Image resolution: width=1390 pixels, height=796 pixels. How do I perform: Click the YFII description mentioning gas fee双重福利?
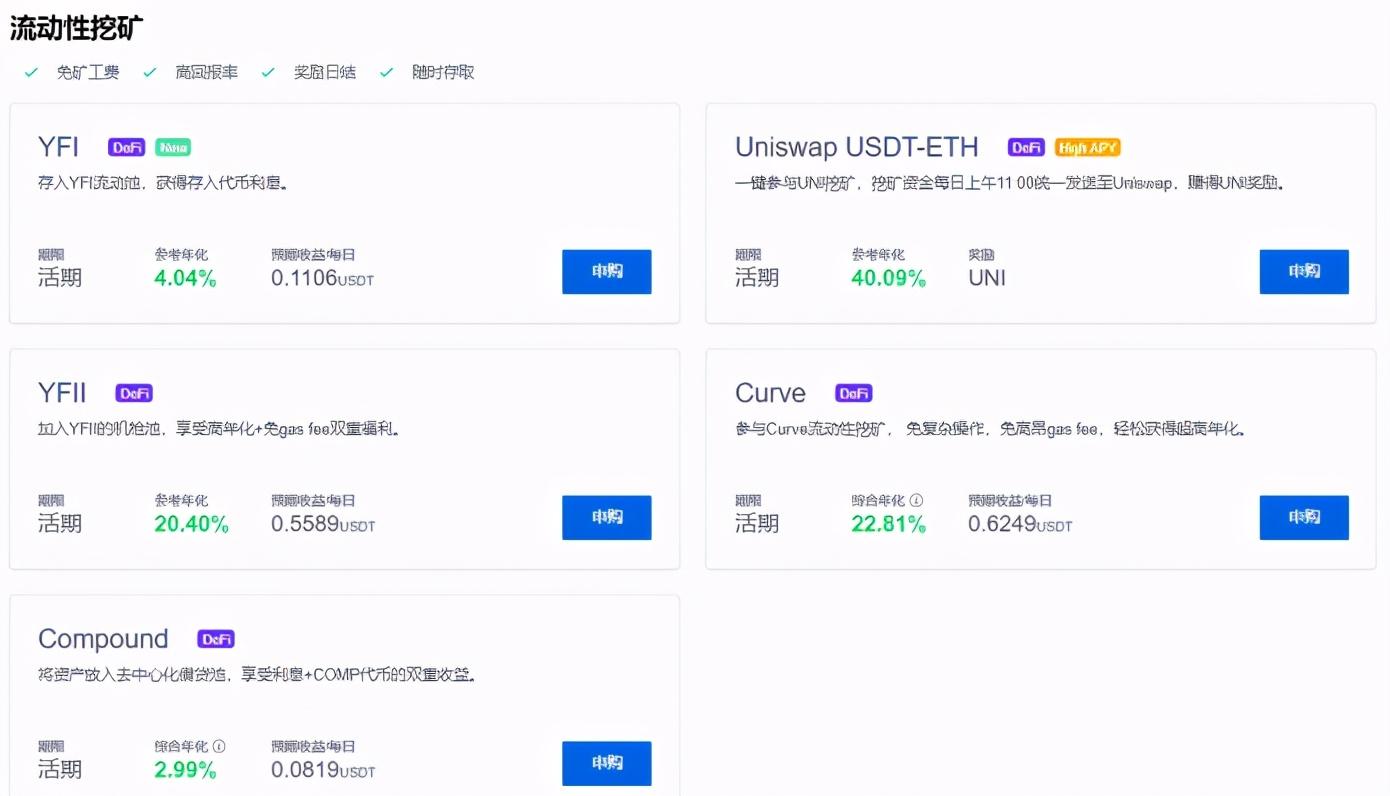pyautogui.click(x=220, y=429)
